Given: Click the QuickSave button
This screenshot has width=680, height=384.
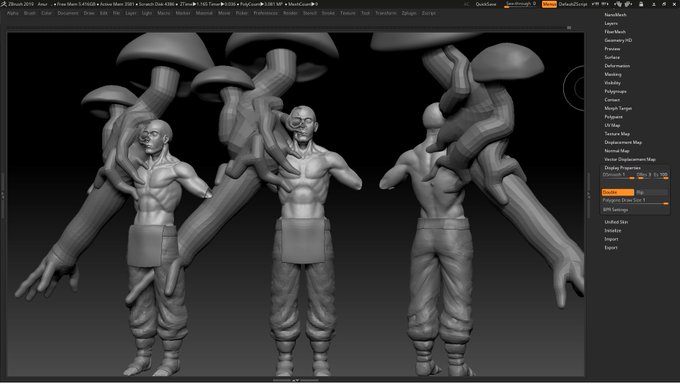Looking at the screenshot, I should pyautogui.click(x=486, y=4).
